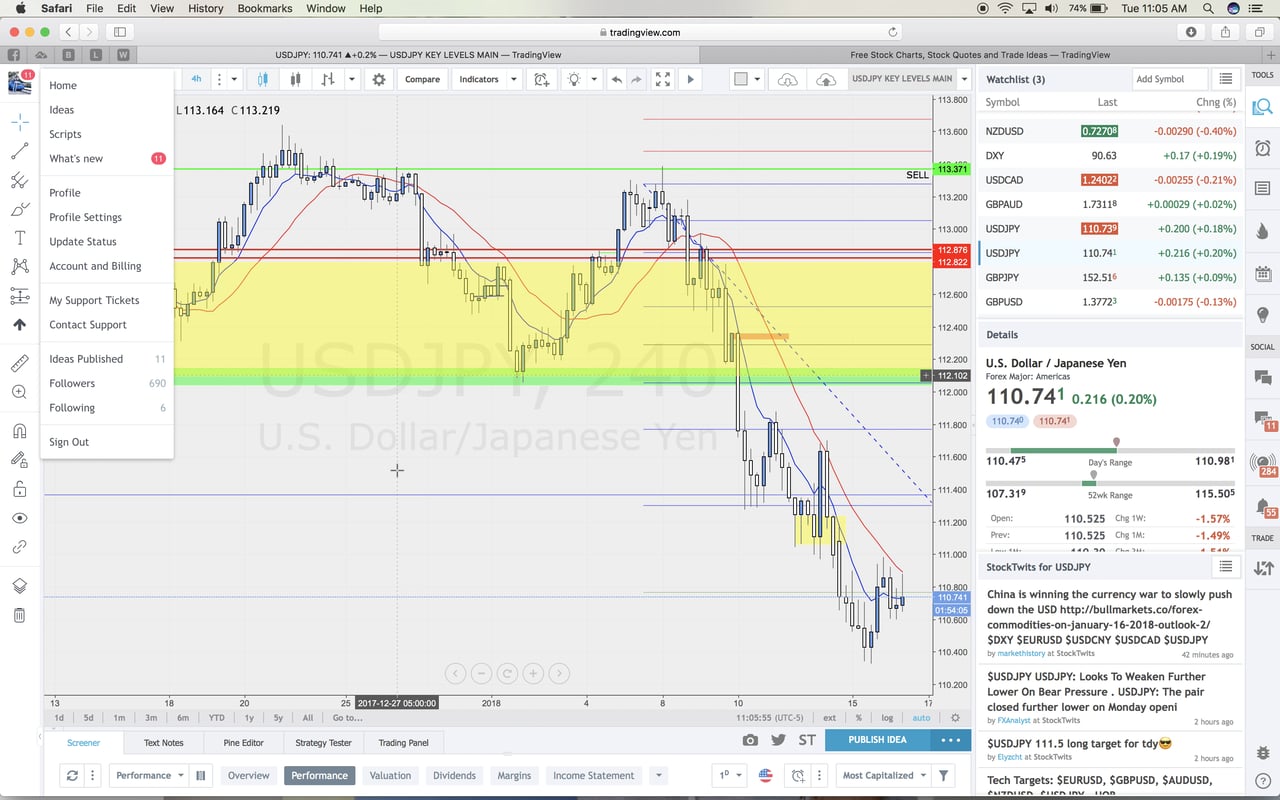
Task: Open the Strategy Tester tab
Action: [x=323, y=743]
